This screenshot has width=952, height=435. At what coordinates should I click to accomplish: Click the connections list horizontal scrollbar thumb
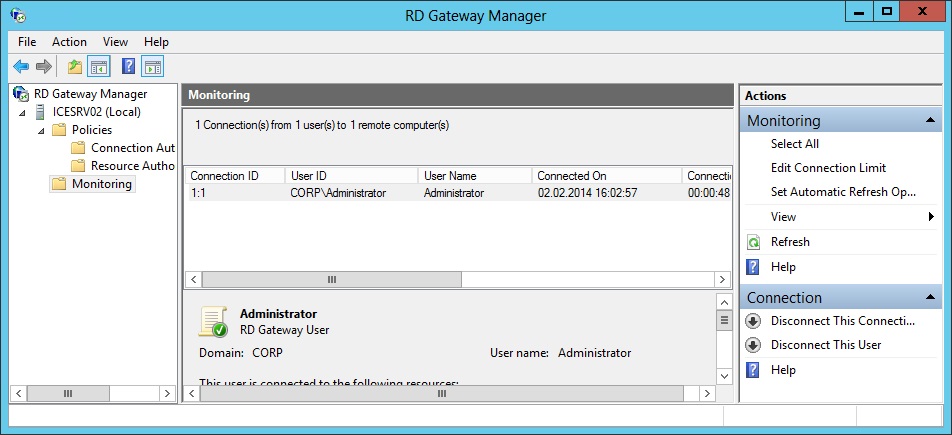click(x=332, y=279)
